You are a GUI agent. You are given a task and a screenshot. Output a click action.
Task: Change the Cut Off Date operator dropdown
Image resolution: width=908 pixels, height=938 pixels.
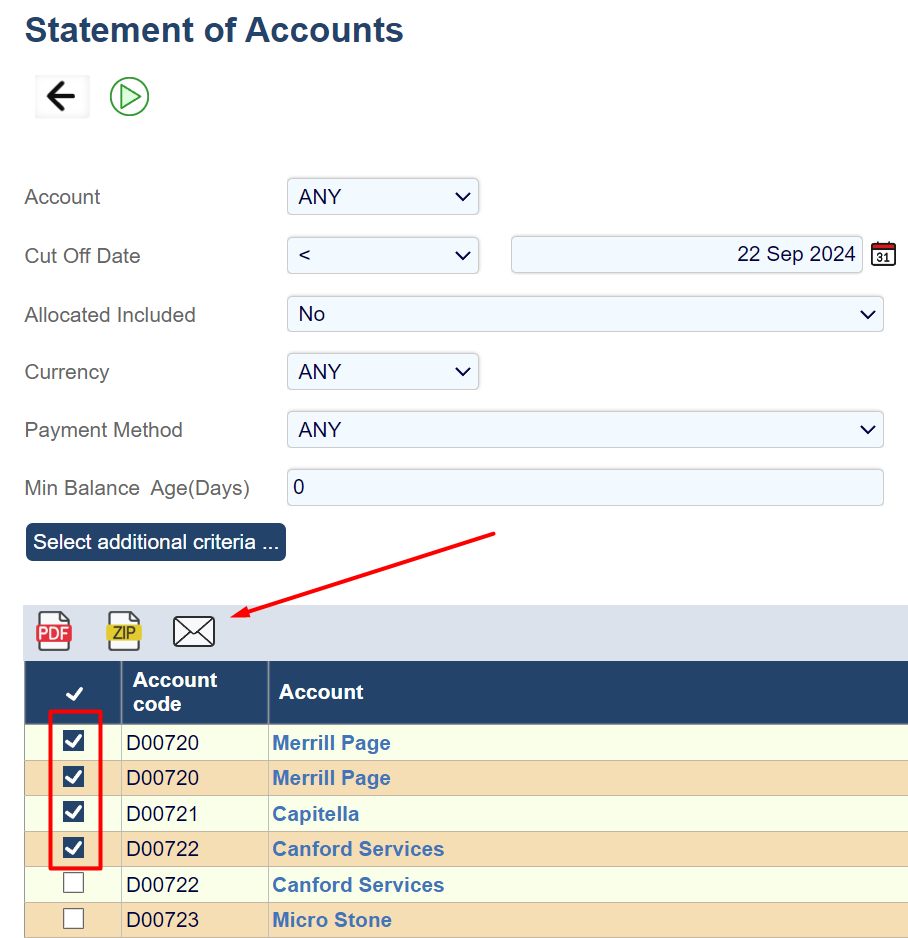point(383,255)
